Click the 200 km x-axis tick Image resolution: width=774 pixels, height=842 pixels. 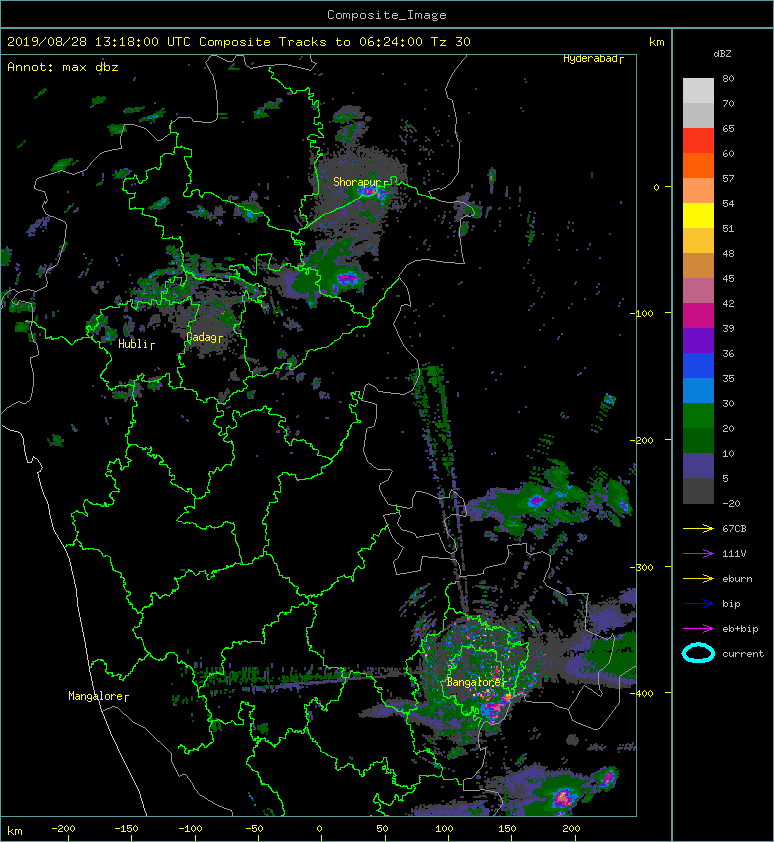[571, 829]
